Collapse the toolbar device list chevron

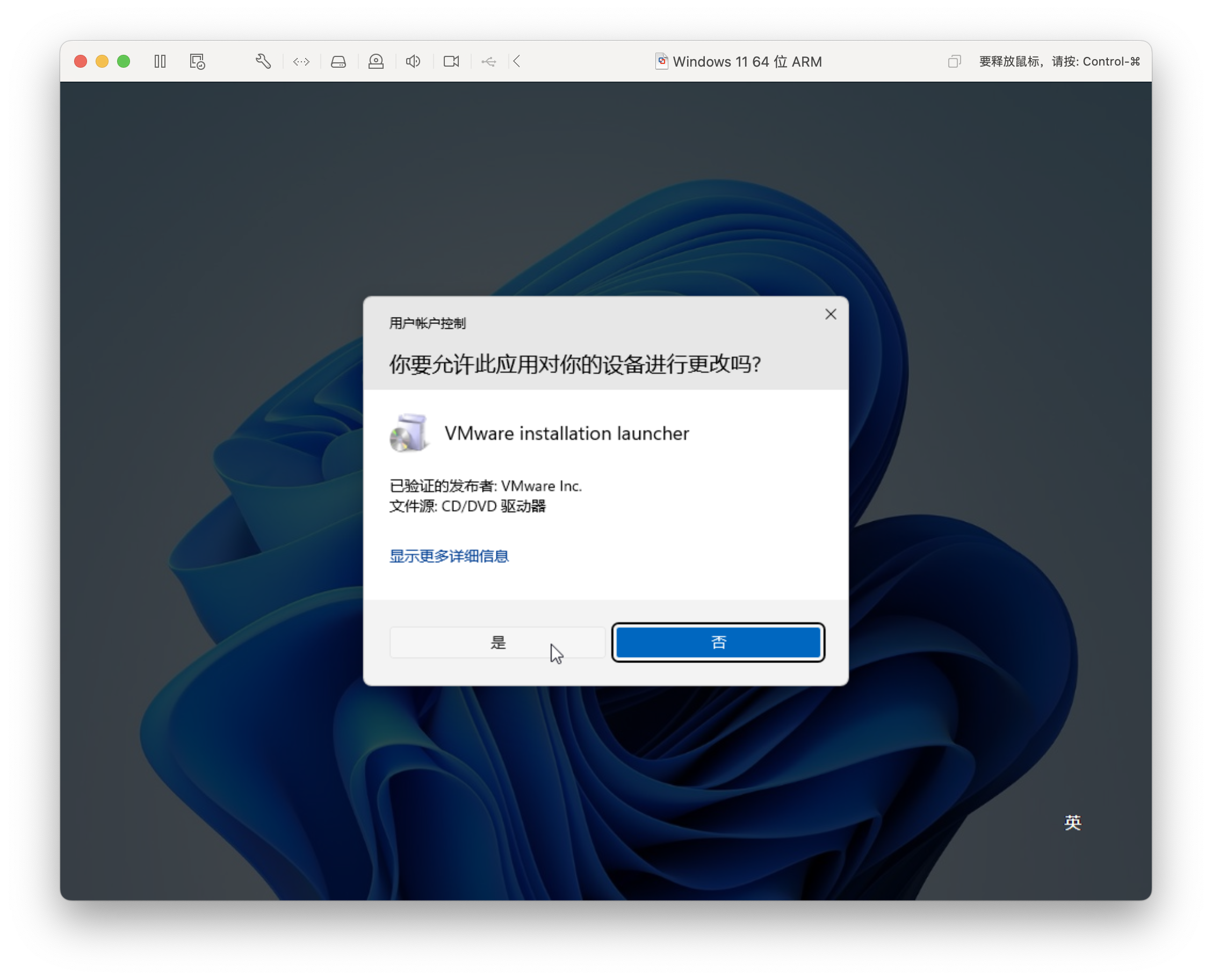(516, 62)
